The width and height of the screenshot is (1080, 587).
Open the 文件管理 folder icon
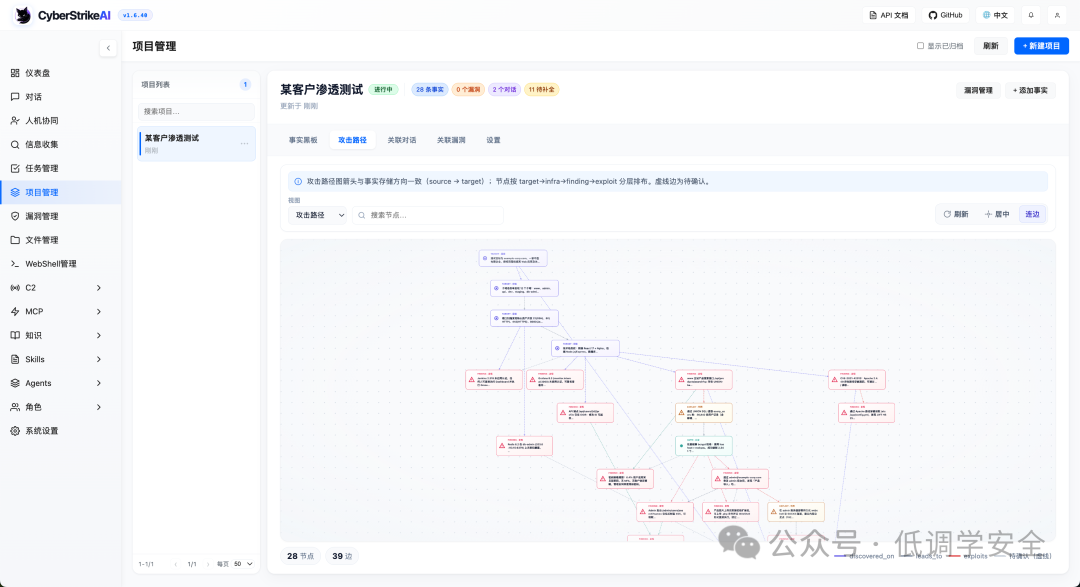pos(15,240)
